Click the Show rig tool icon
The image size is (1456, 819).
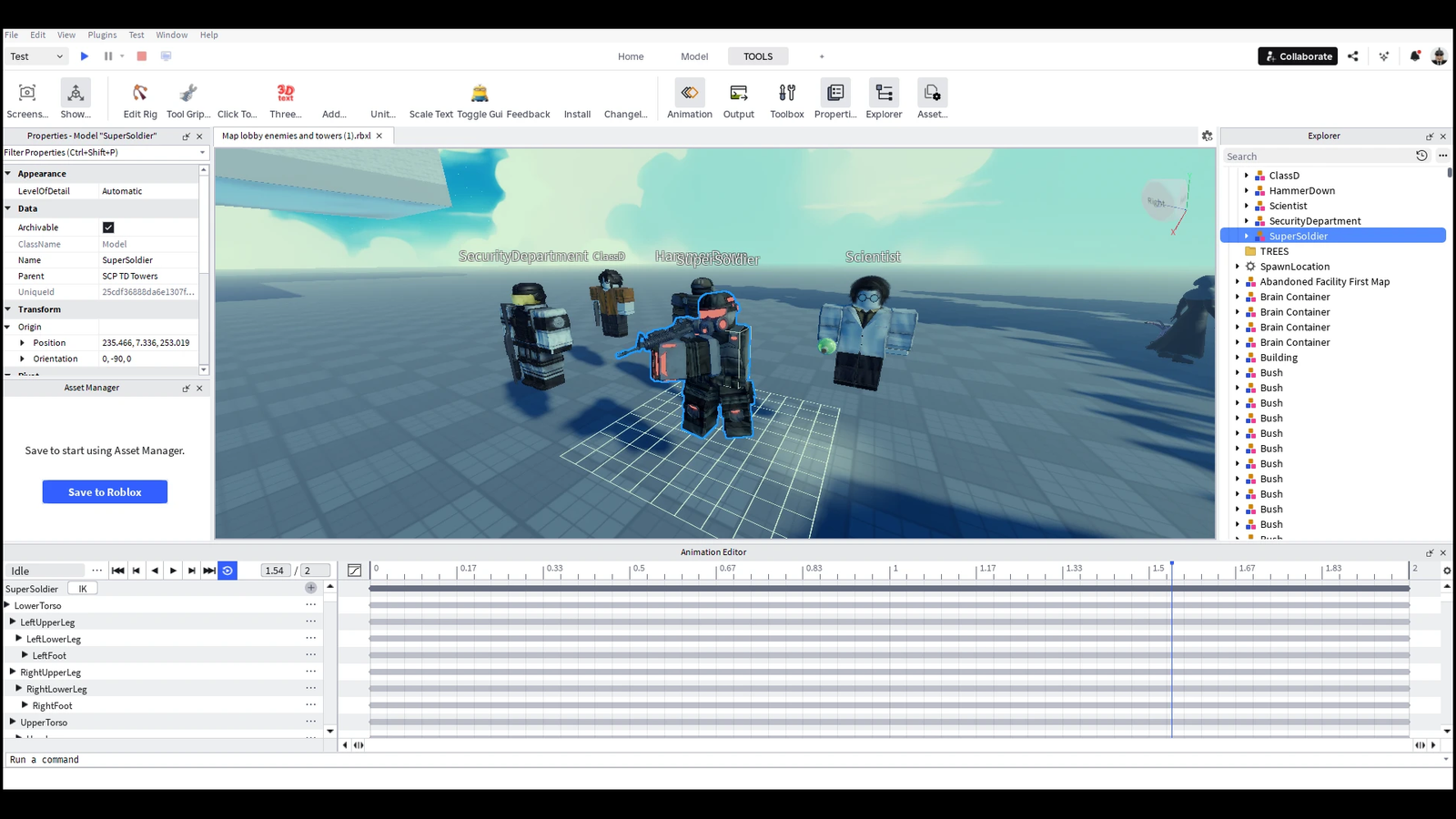coord(76,92)
